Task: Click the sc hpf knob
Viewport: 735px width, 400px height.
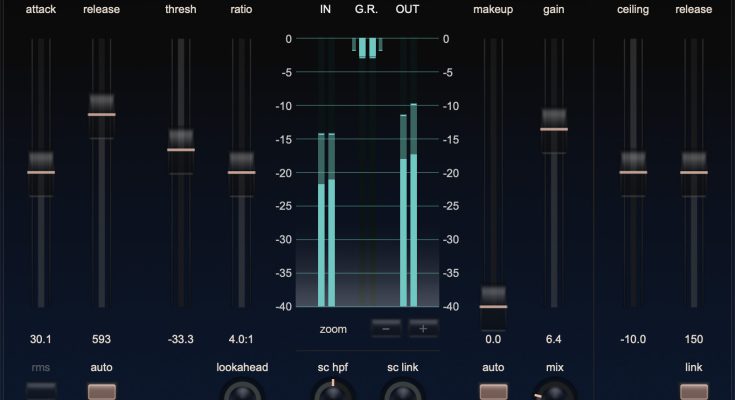Action: [334, 391]
